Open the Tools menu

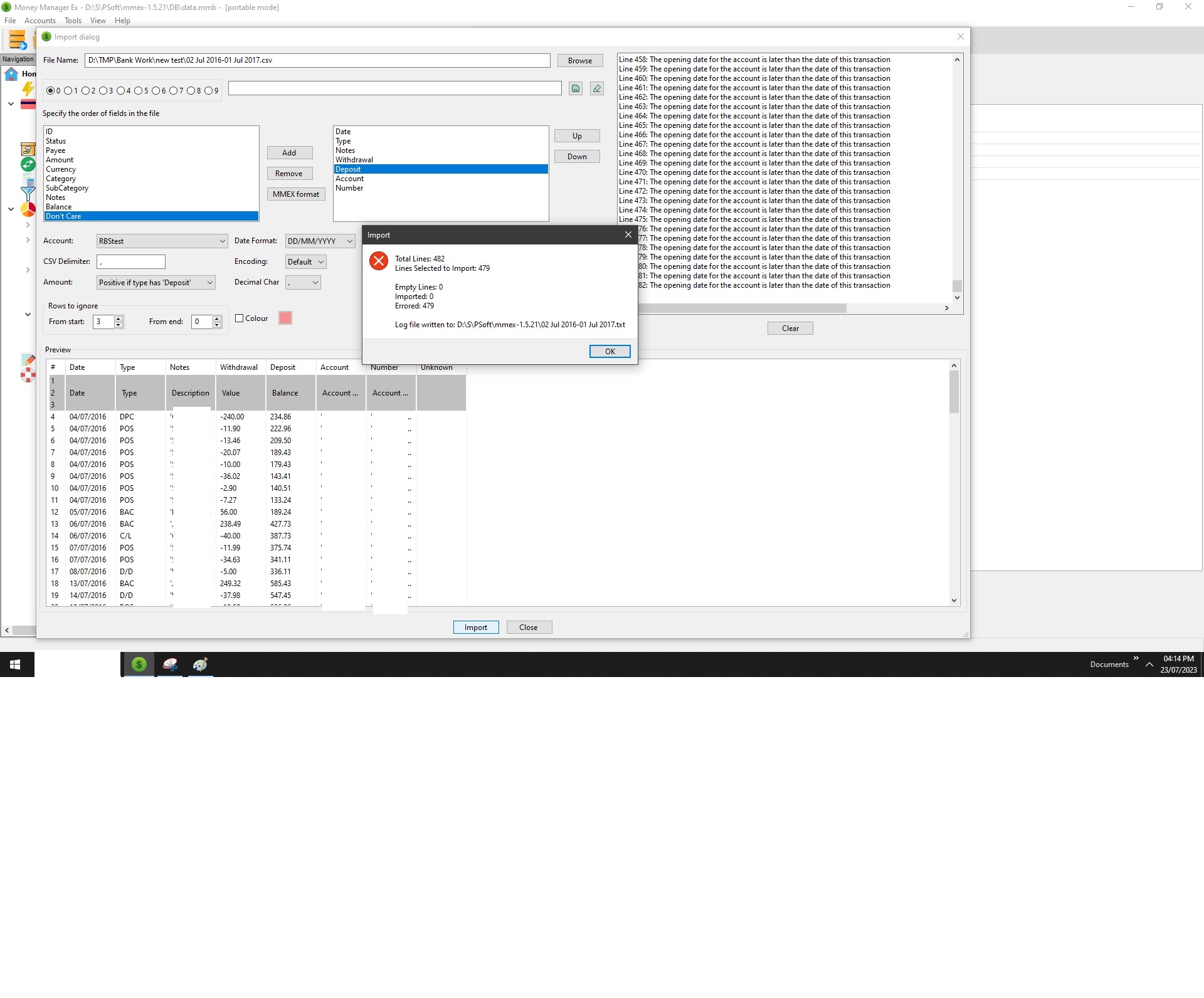(73, 20)
